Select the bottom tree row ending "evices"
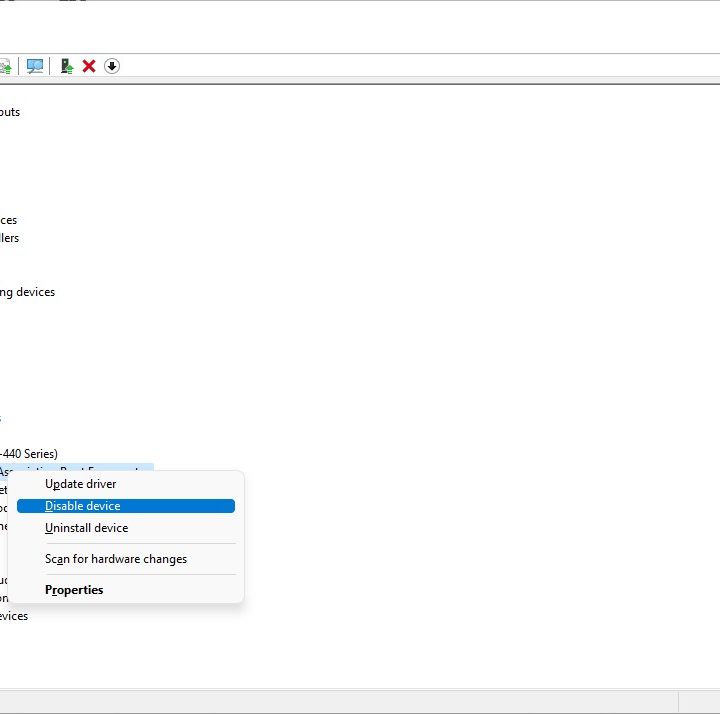Image resolution: width=720 pixels, height=714 pixels. point(14,616)
